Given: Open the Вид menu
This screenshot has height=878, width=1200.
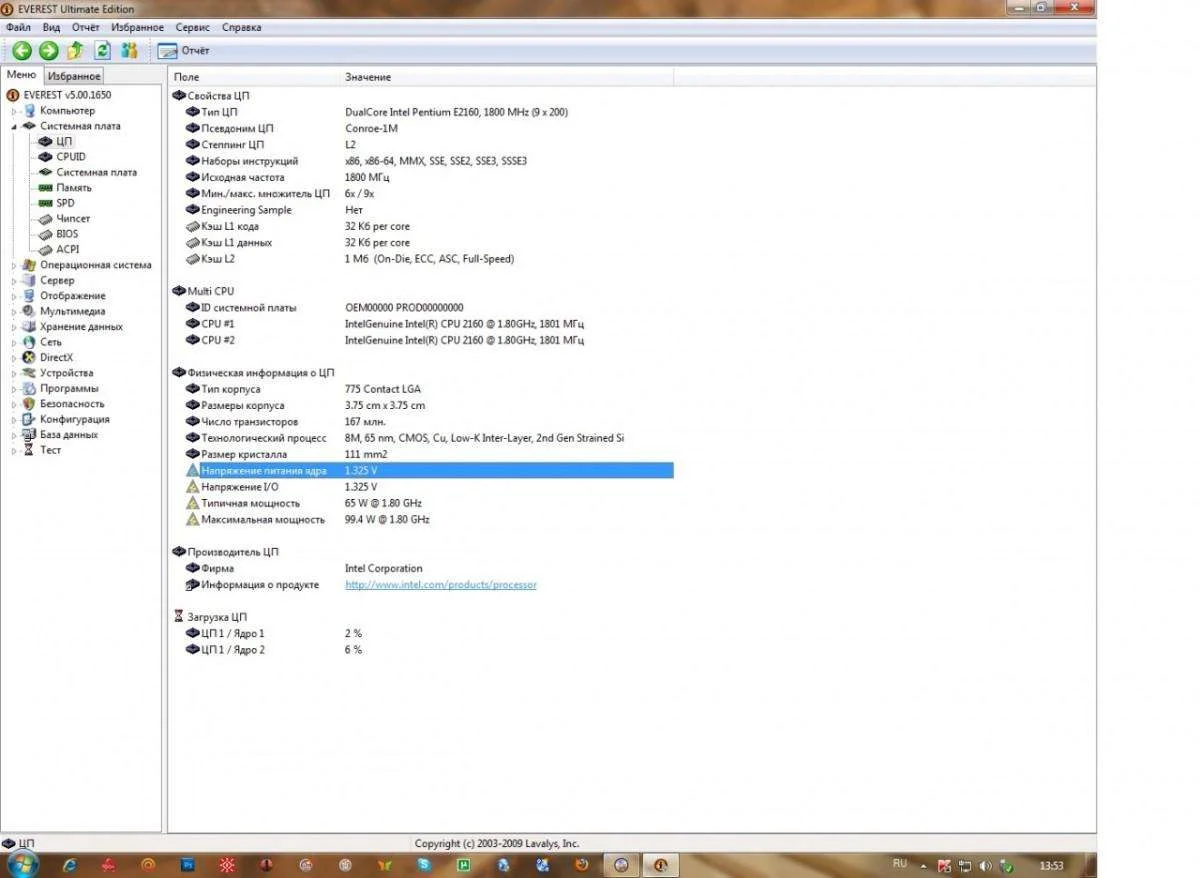Looking at the screenshot, I should [52, 27].
